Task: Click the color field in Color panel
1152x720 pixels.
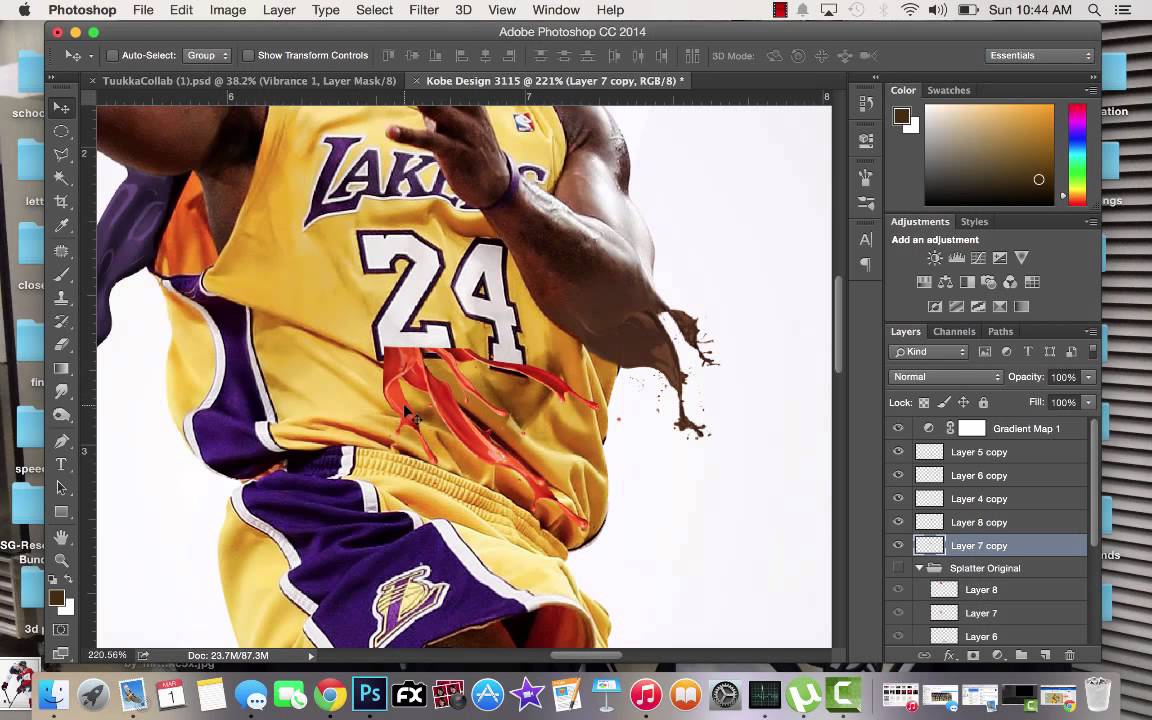Action: (989, 155)
